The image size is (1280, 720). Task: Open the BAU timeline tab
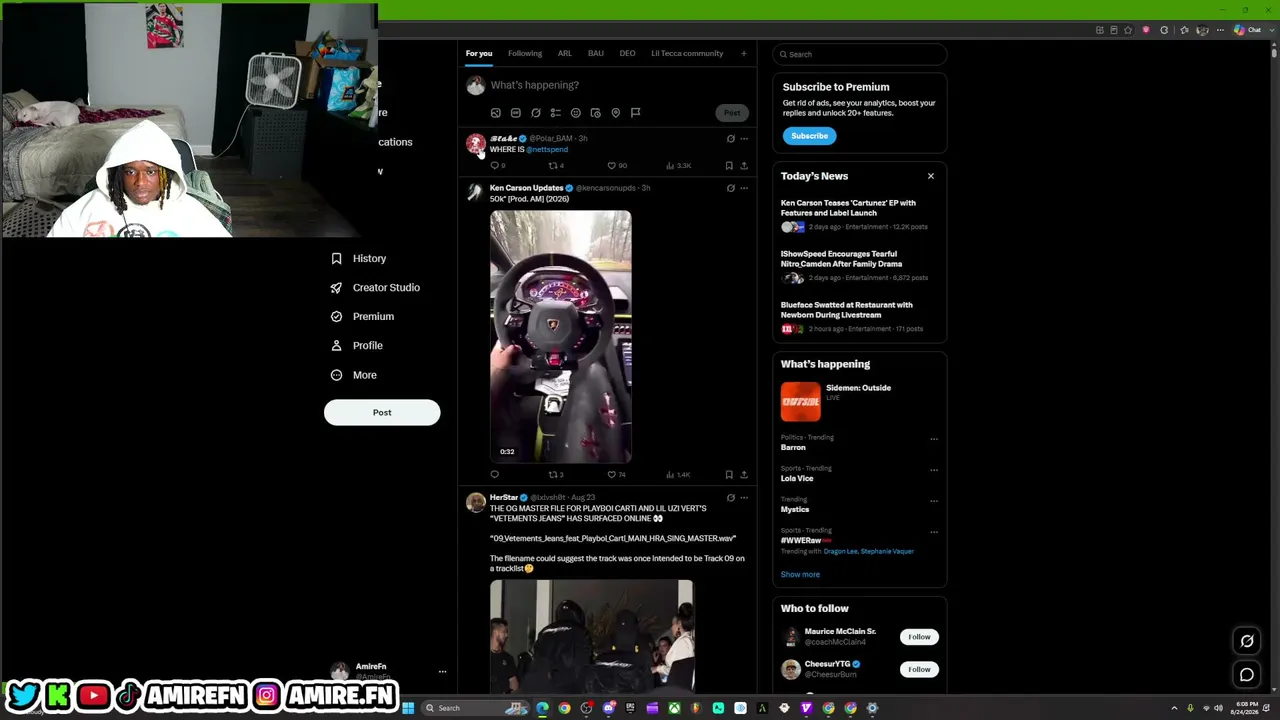point(596,54)
